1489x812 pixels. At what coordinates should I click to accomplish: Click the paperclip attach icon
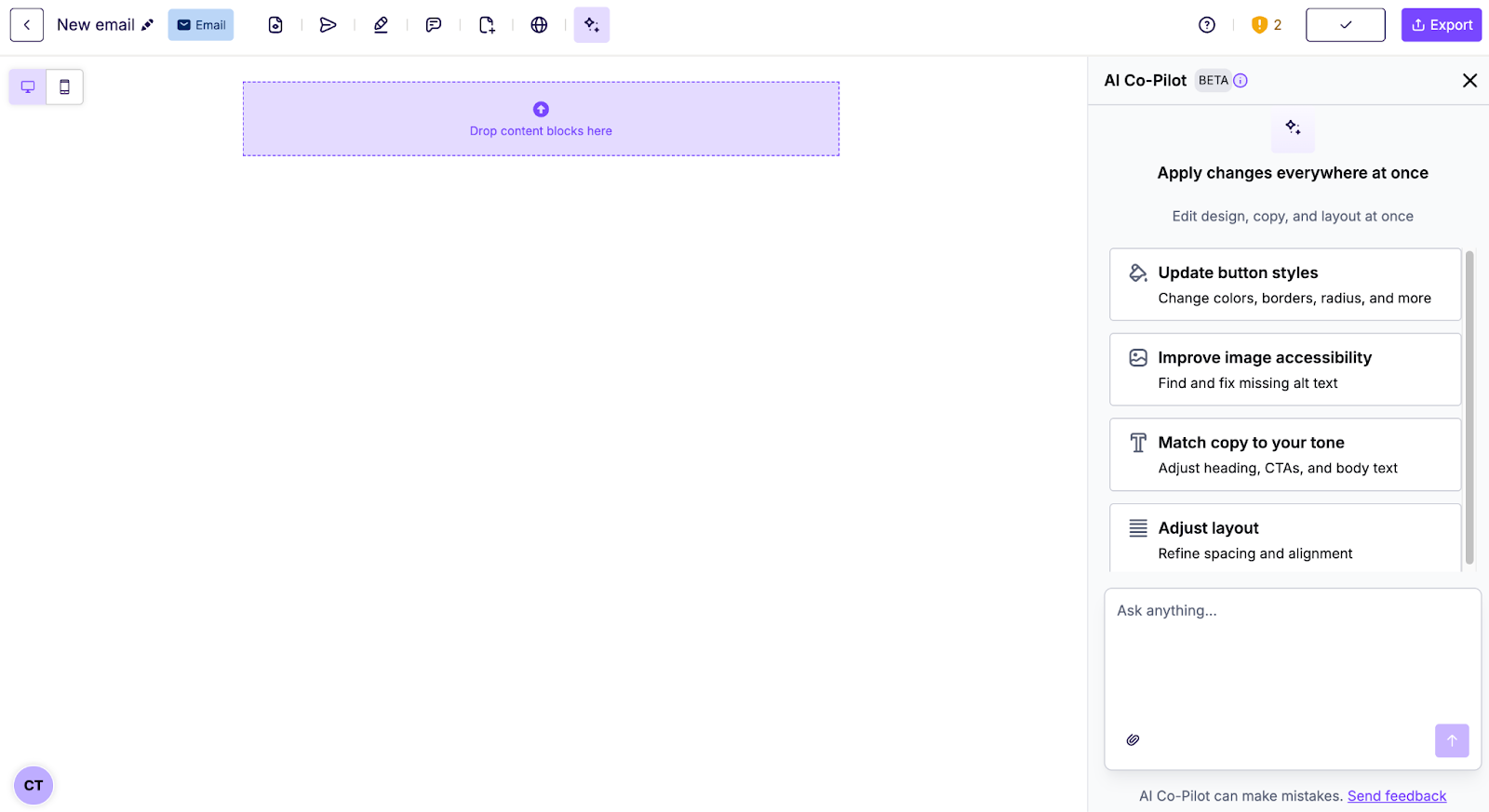coord(1133,740)
